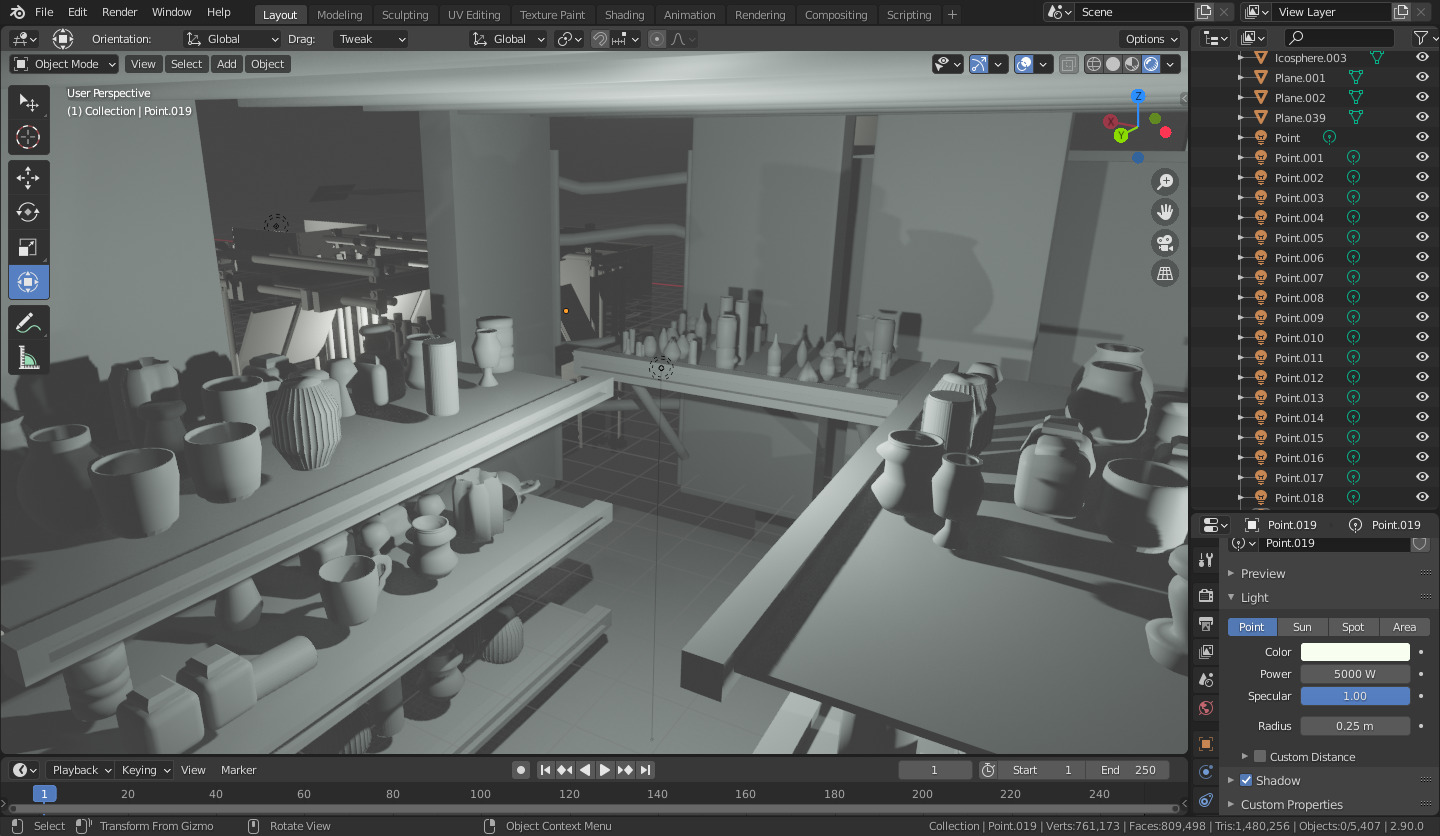This screenshot has width=1440, height=836.
Task: Open the Keying dropdown in the timeline
Action: coord(145,770)
